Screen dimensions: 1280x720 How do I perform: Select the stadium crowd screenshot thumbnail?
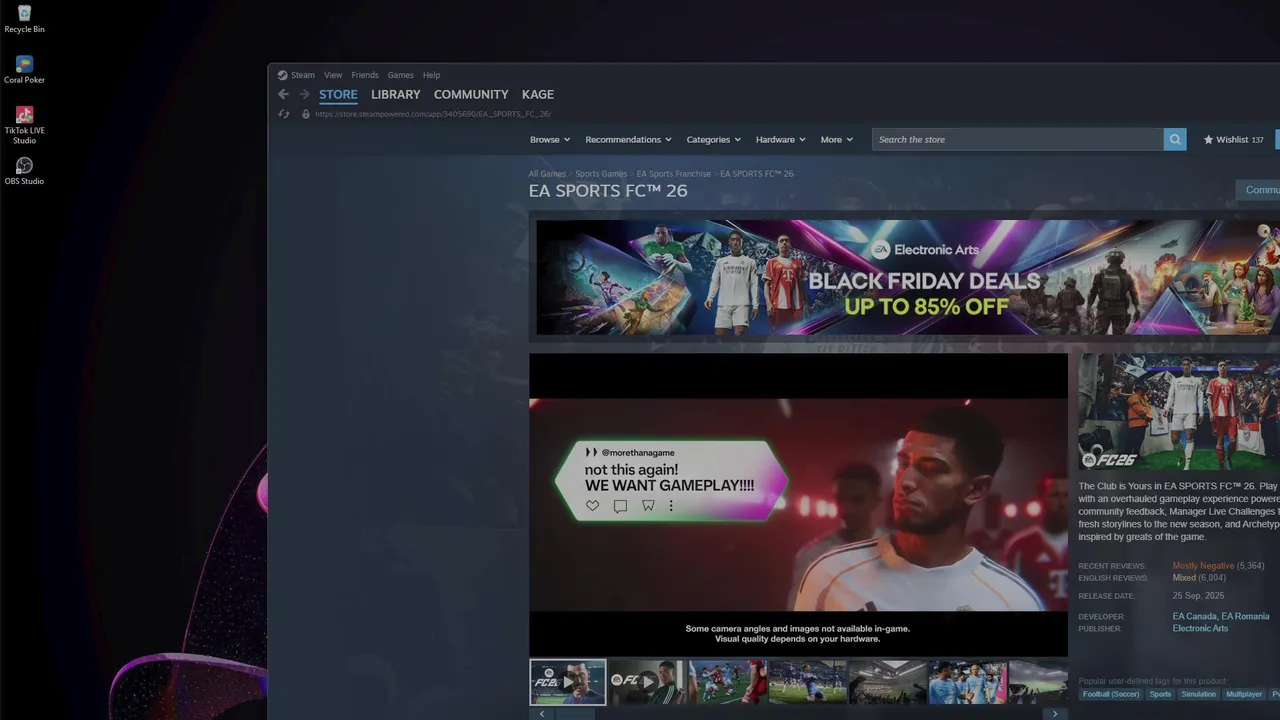coord(888,682)
